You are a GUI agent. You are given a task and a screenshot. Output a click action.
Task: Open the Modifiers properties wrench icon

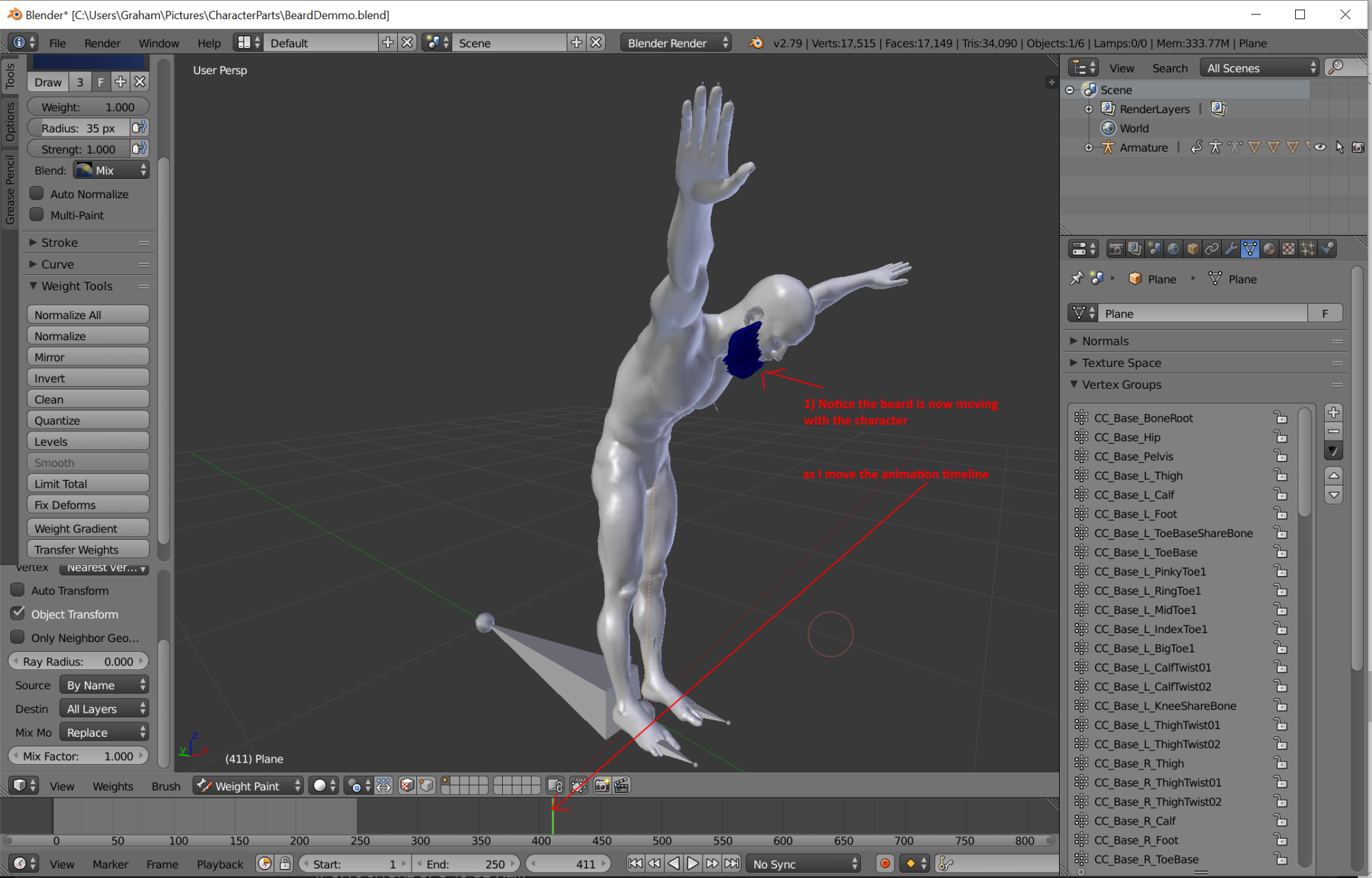pos(1231,249)
